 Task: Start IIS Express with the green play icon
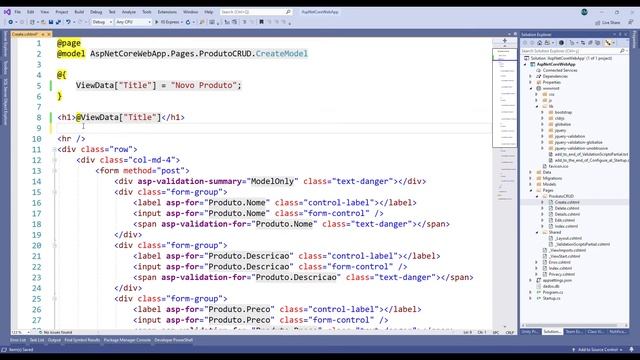point(156,22)
